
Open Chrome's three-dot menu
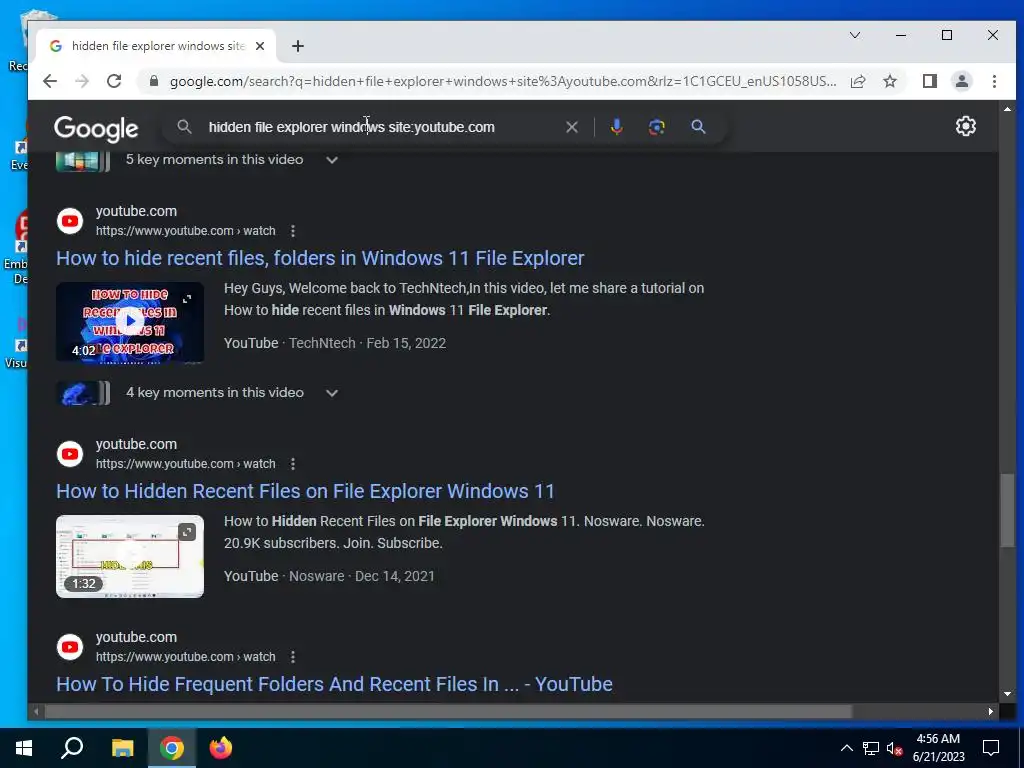coord(994,81)
